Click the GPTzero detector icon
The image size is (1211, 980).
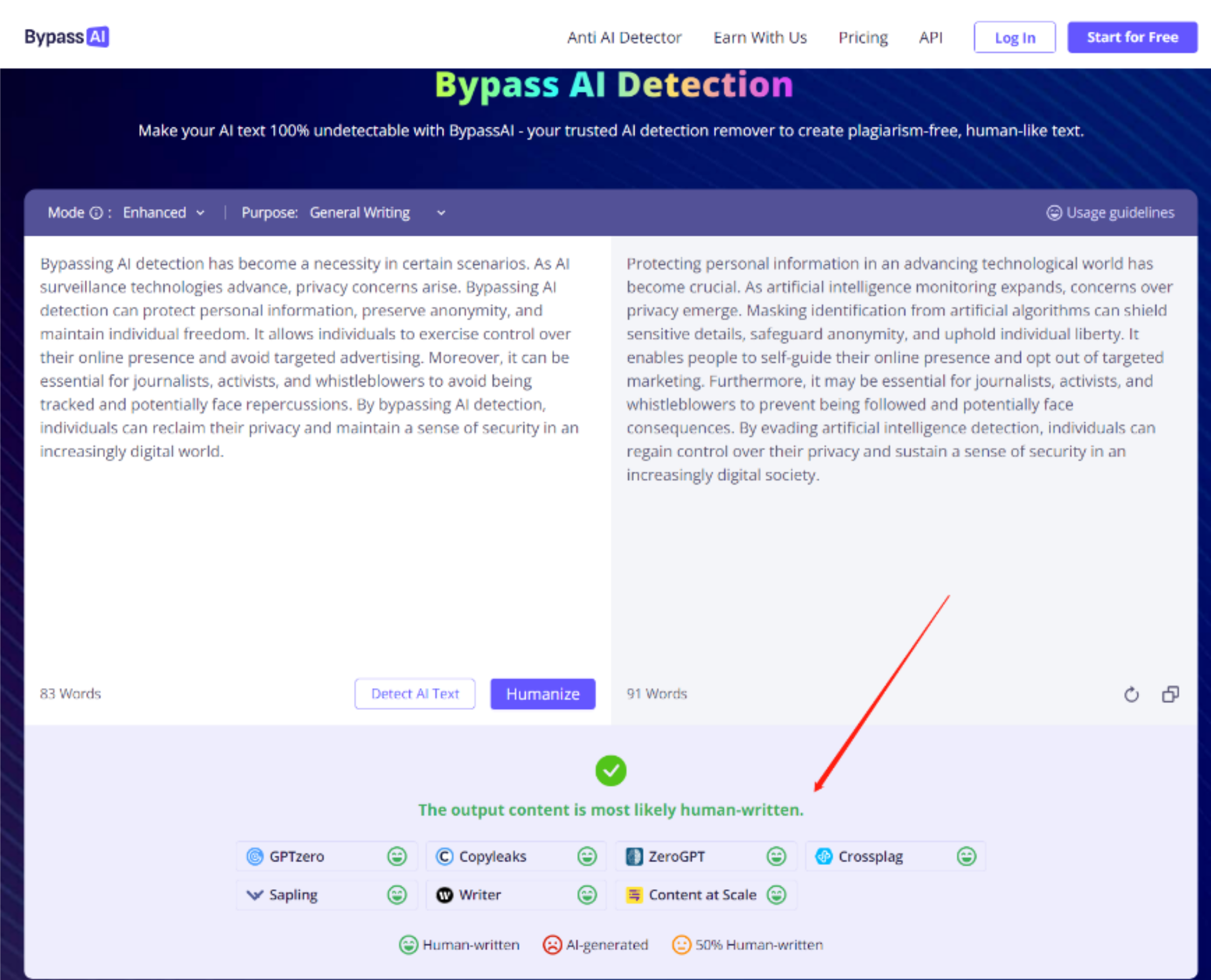pos(255,857)
